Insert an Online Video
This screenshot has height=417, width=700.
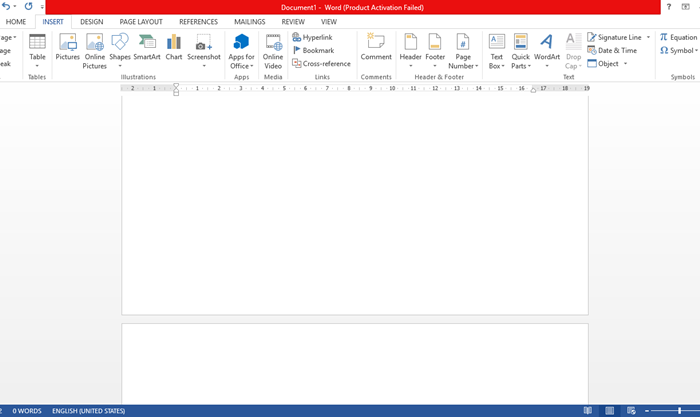pos(273,51)
